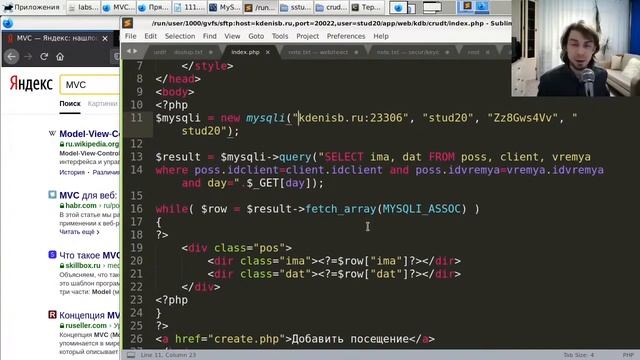Click the ruseller R favicon
The width and height of the screenshot is (640, 360).
click(x=52, y=315)
